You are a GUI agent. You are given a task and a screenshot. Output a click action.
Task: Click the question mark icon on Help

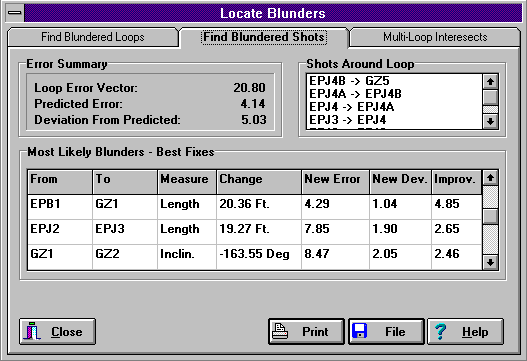pyautogui.click(x=440, y=331)
